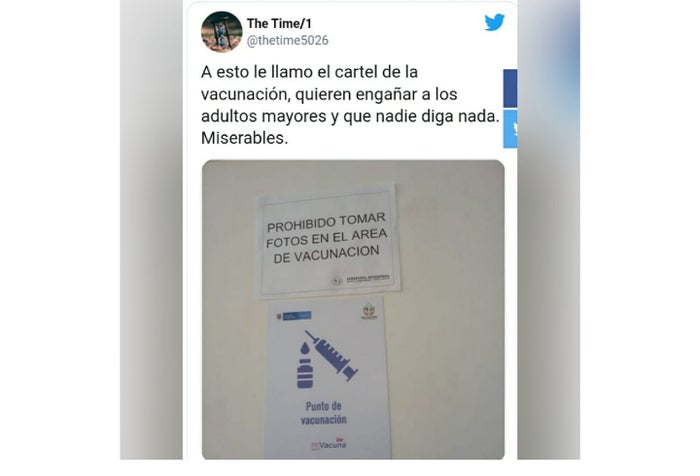Open The Time/1 display name

pos(279,23)
